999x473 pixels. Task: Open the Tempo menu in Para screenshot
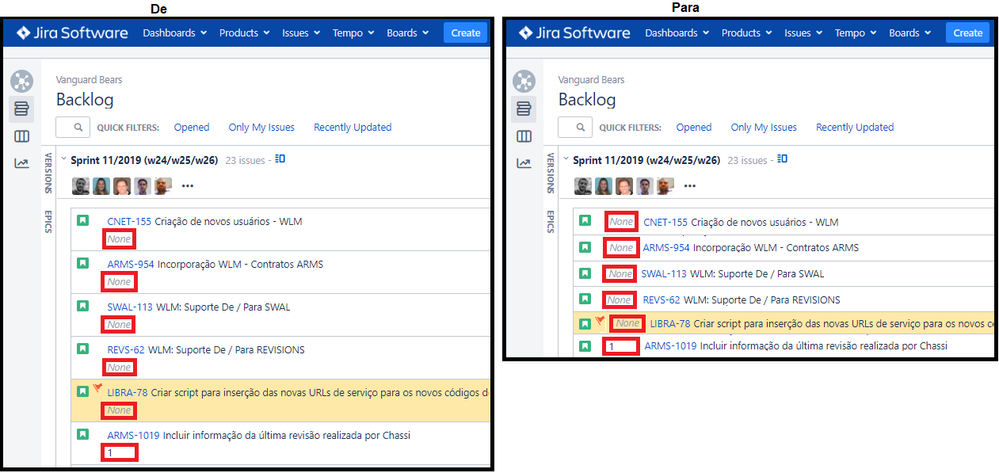tap(856, 33)
